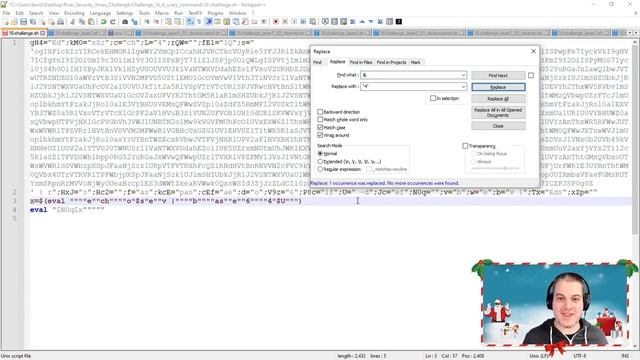Select the Extended search mode radio button
This screenshot has width=640, height=360.
[x=320, y=162]
